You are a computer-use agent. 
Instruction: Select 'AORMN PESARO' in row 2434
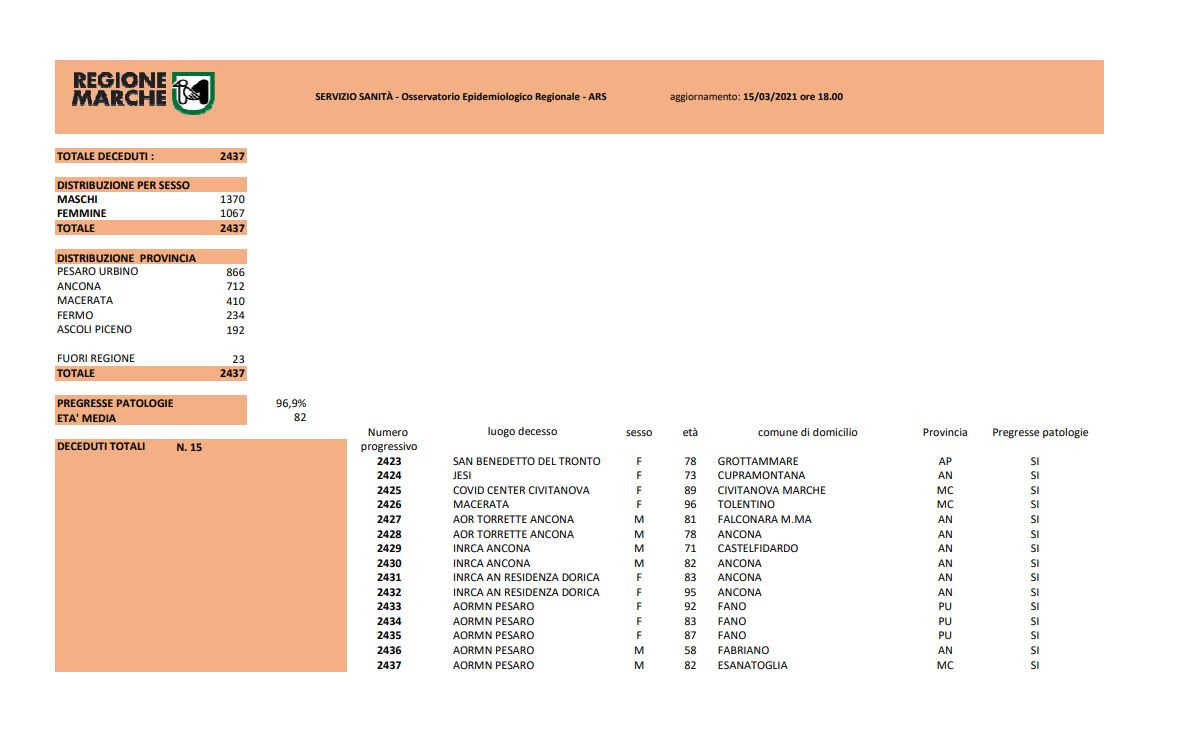493,622
